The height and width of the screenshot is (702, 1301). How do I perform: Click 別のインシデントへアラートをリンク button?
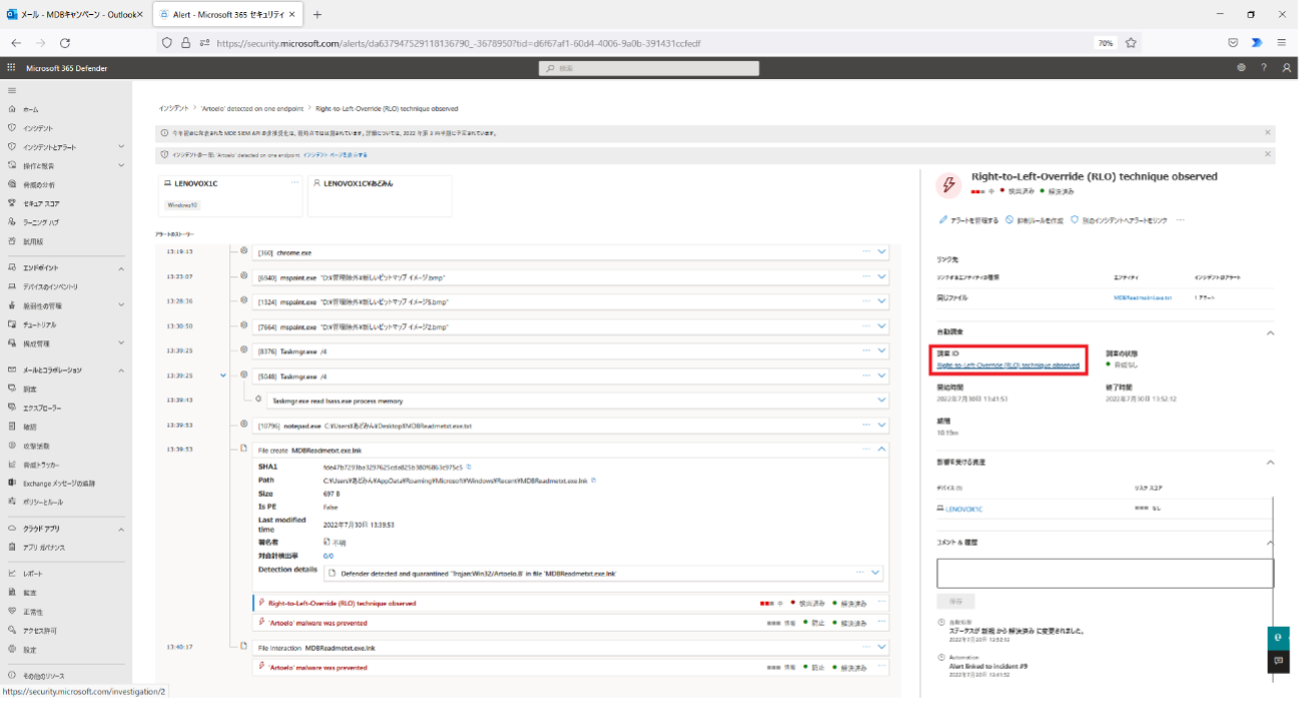point(1119,220)
